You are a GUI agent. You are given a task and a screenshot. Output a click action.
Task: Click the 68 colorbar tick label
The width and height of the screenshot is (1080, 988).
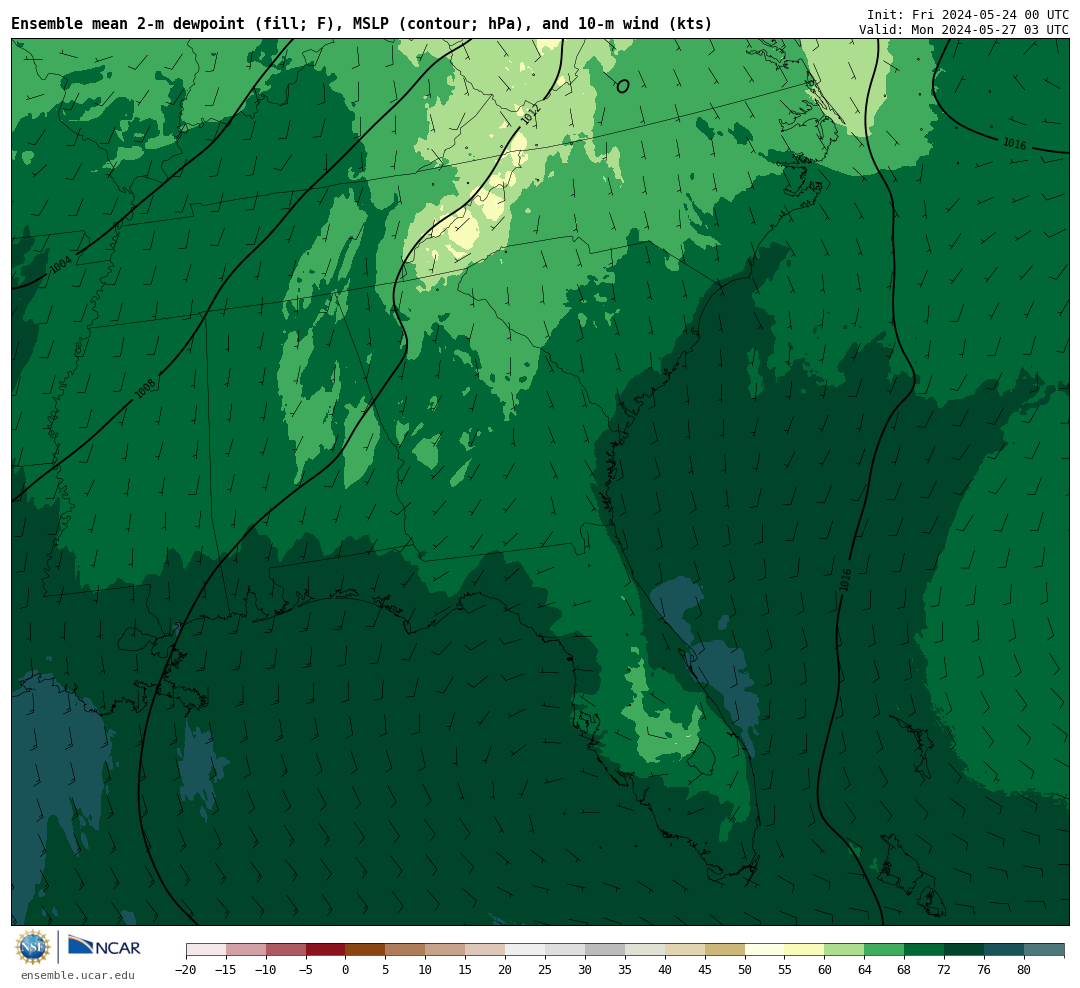tap(905, 970)
